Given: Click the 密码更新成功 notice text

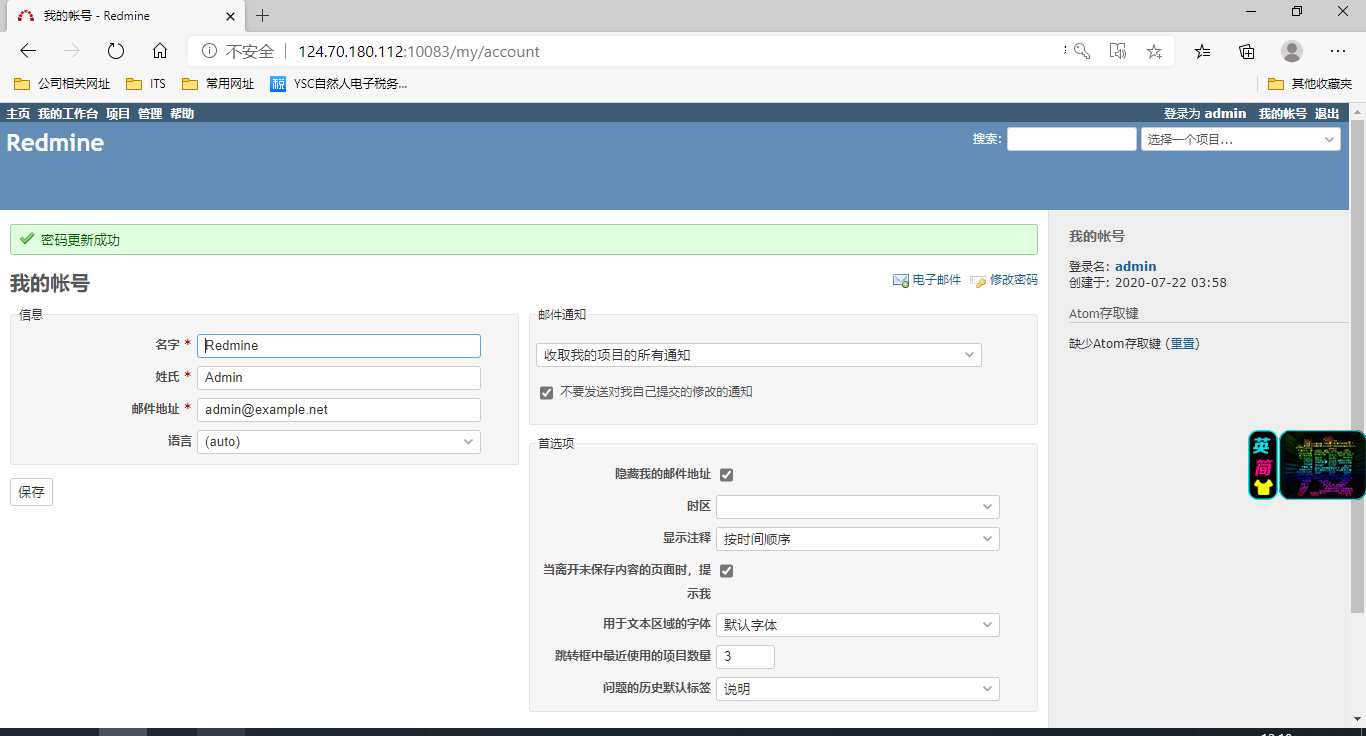Looking at the screenshot, I should [x=80, y=241].
